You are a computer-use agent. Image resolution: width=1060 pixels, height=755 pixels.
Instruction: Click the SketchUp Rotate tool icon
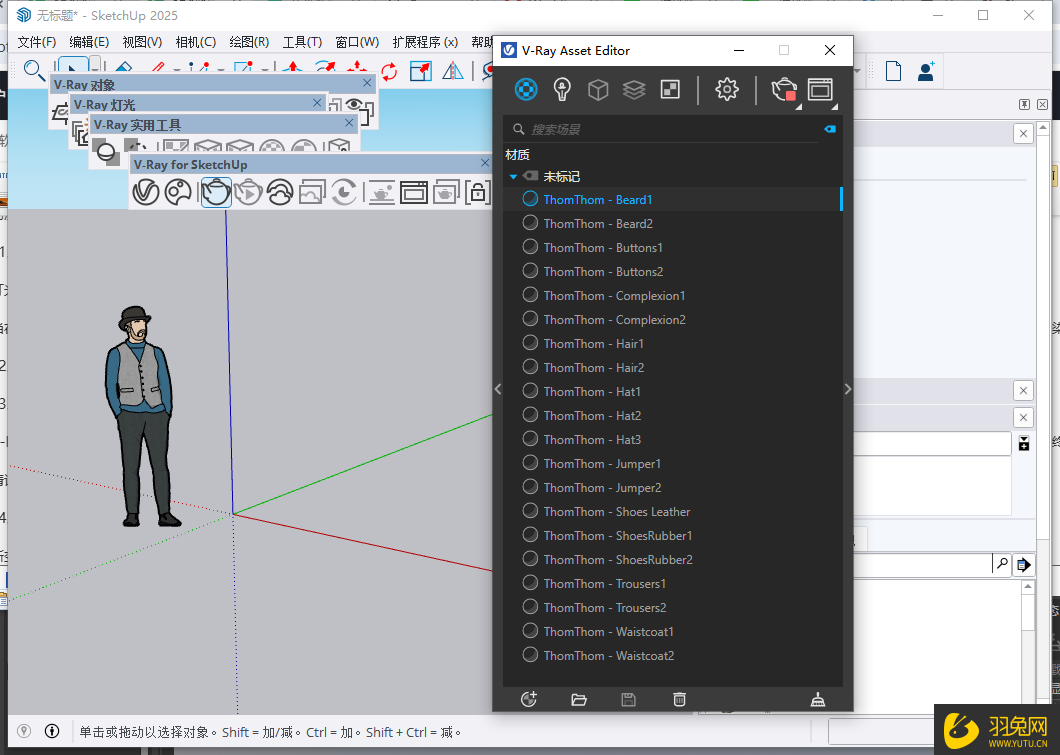389,70
